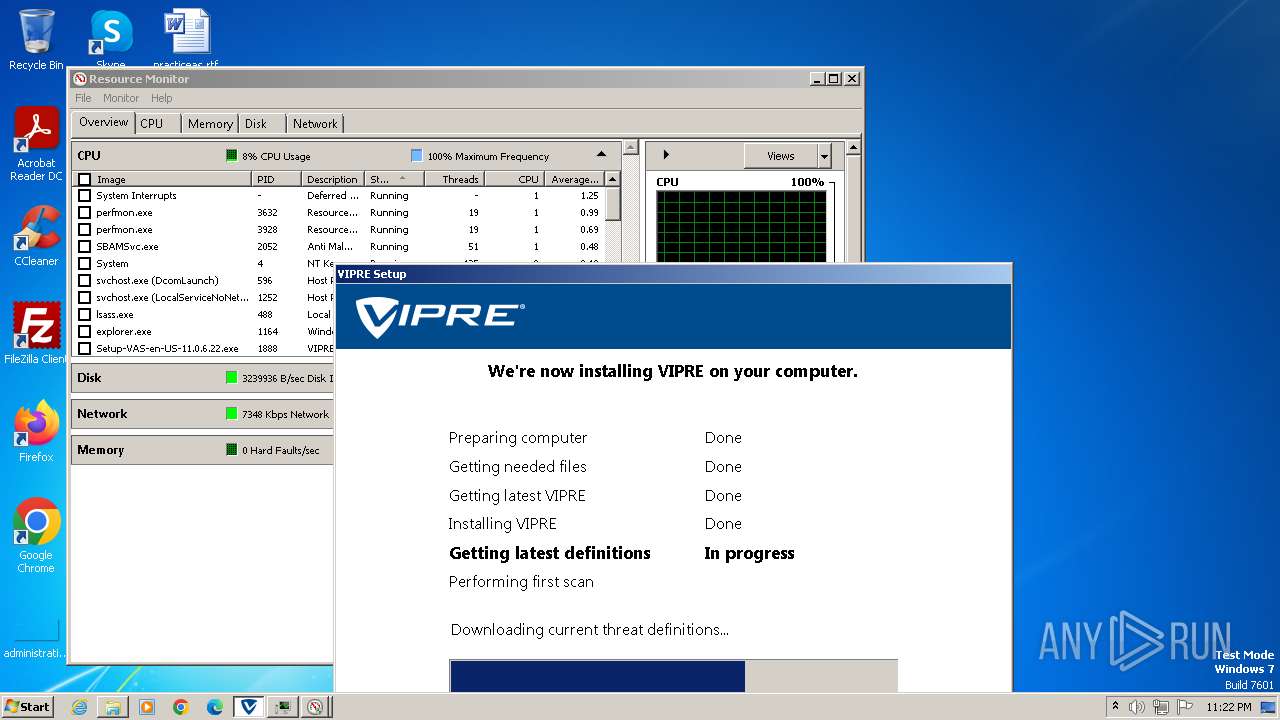Check the System PID 4 checkbox
Screen dimensions: 1280x720
[85, 264]
